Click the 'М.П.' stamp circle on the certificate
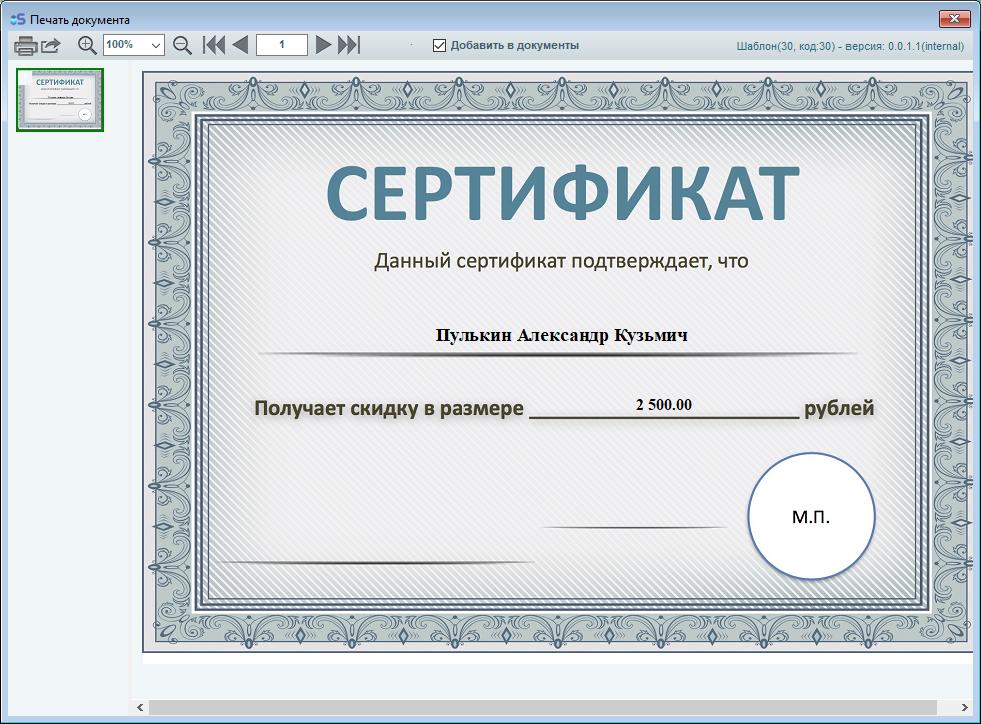Viewport: 981px width, 724px height. (811, 516)
